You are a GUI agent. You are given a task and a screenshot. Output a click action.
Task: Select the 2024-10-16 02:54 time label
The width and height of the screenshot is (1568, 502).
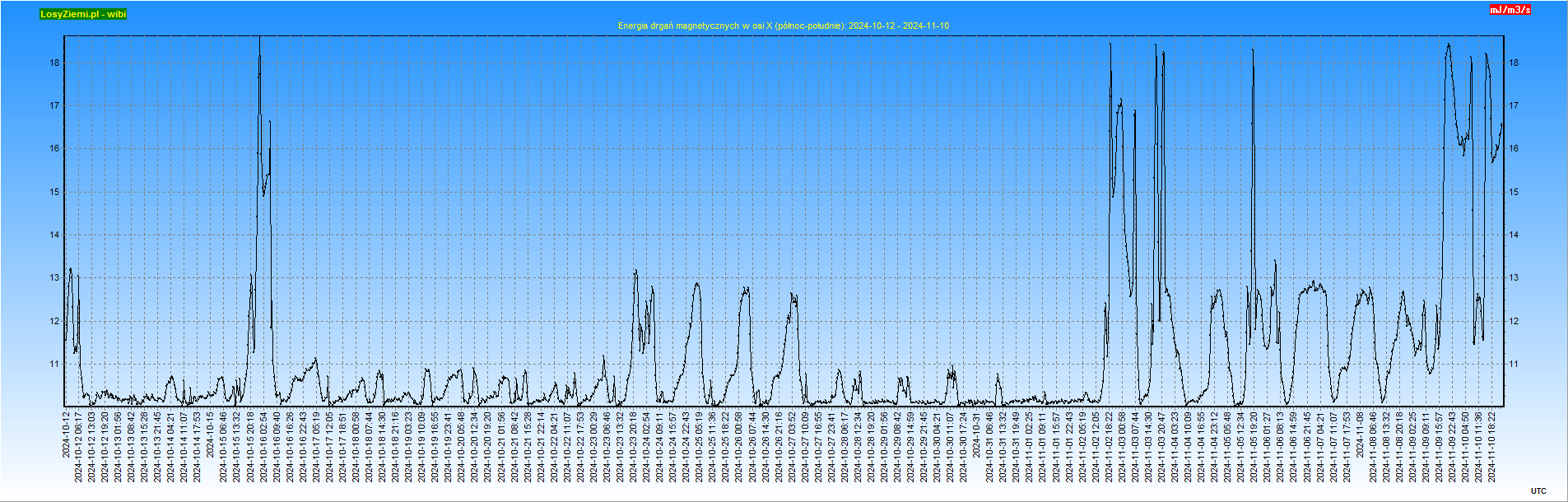263,447
